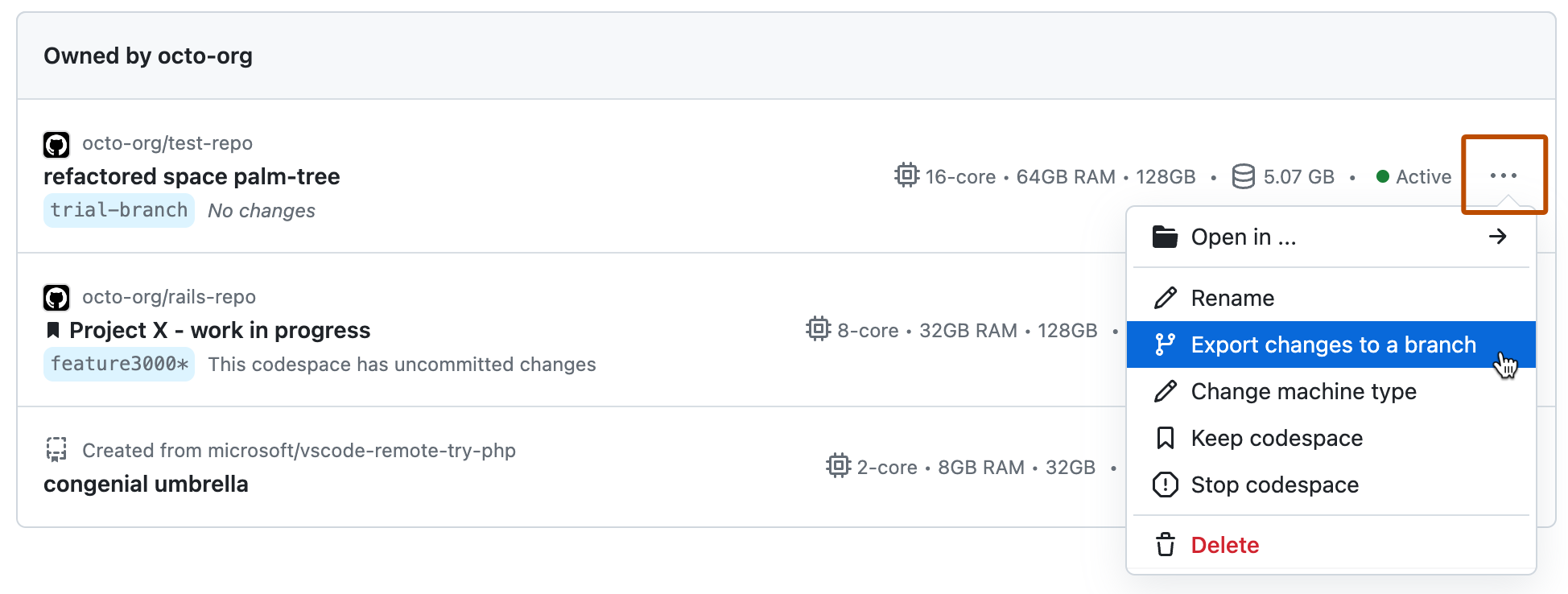Click the trash icon next to Delete
This screenshot has width=1568, height=594.
pos(1165,544)
